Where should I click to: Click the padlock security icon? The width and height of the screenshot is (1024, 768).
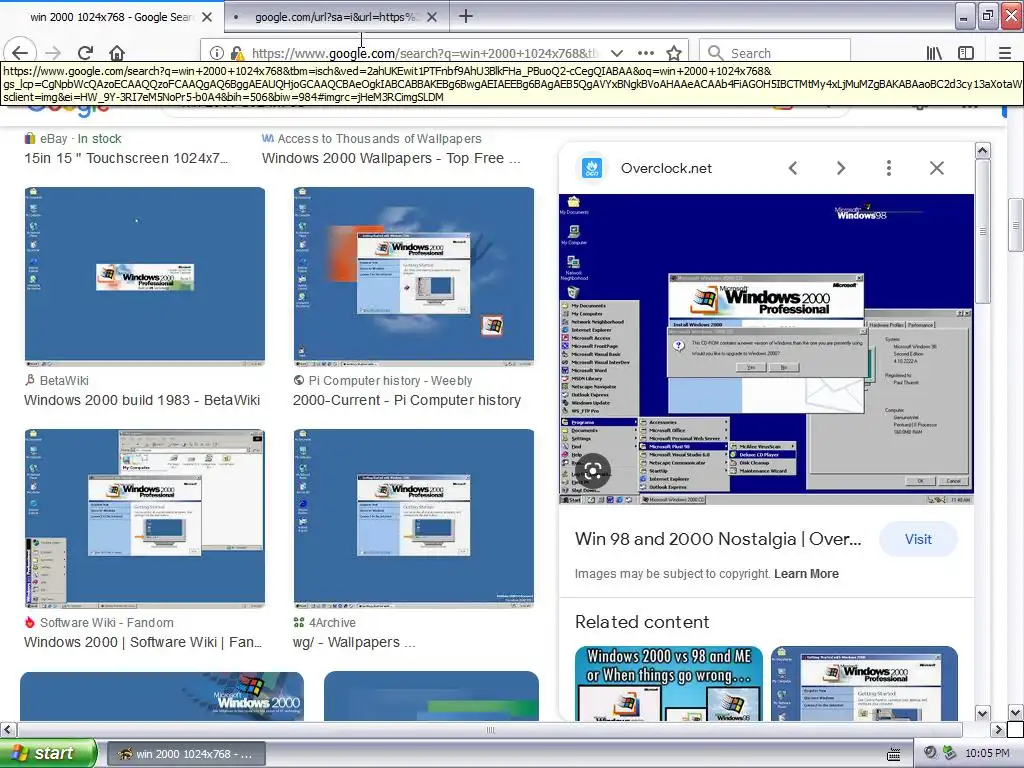tap(238, 53)
